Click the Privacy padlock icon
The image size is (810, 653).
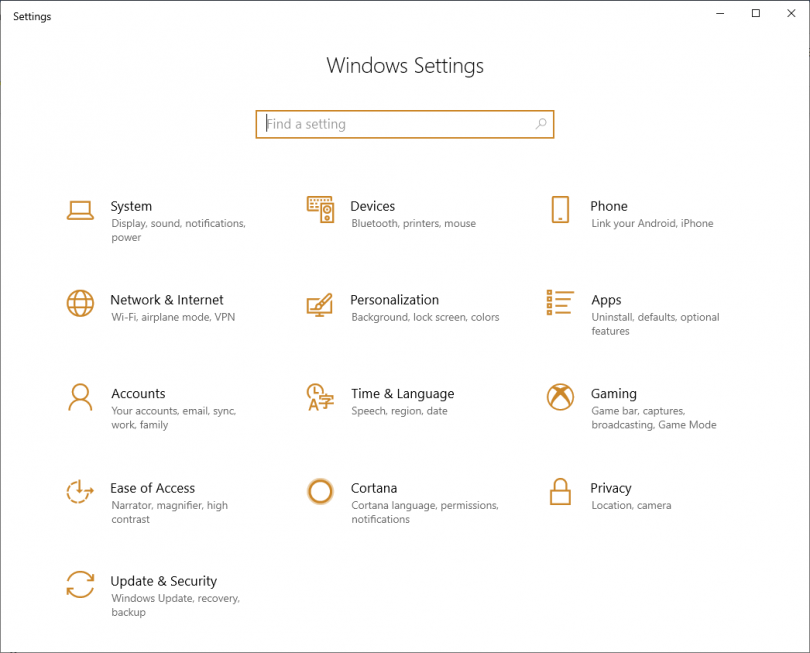[560, 493]
